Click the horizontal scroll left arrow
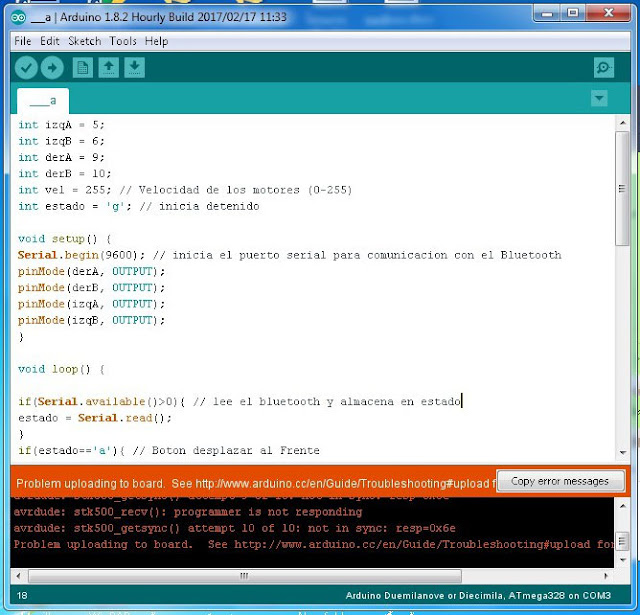Viewport: 640px width, 615px height. click(18, 576)
